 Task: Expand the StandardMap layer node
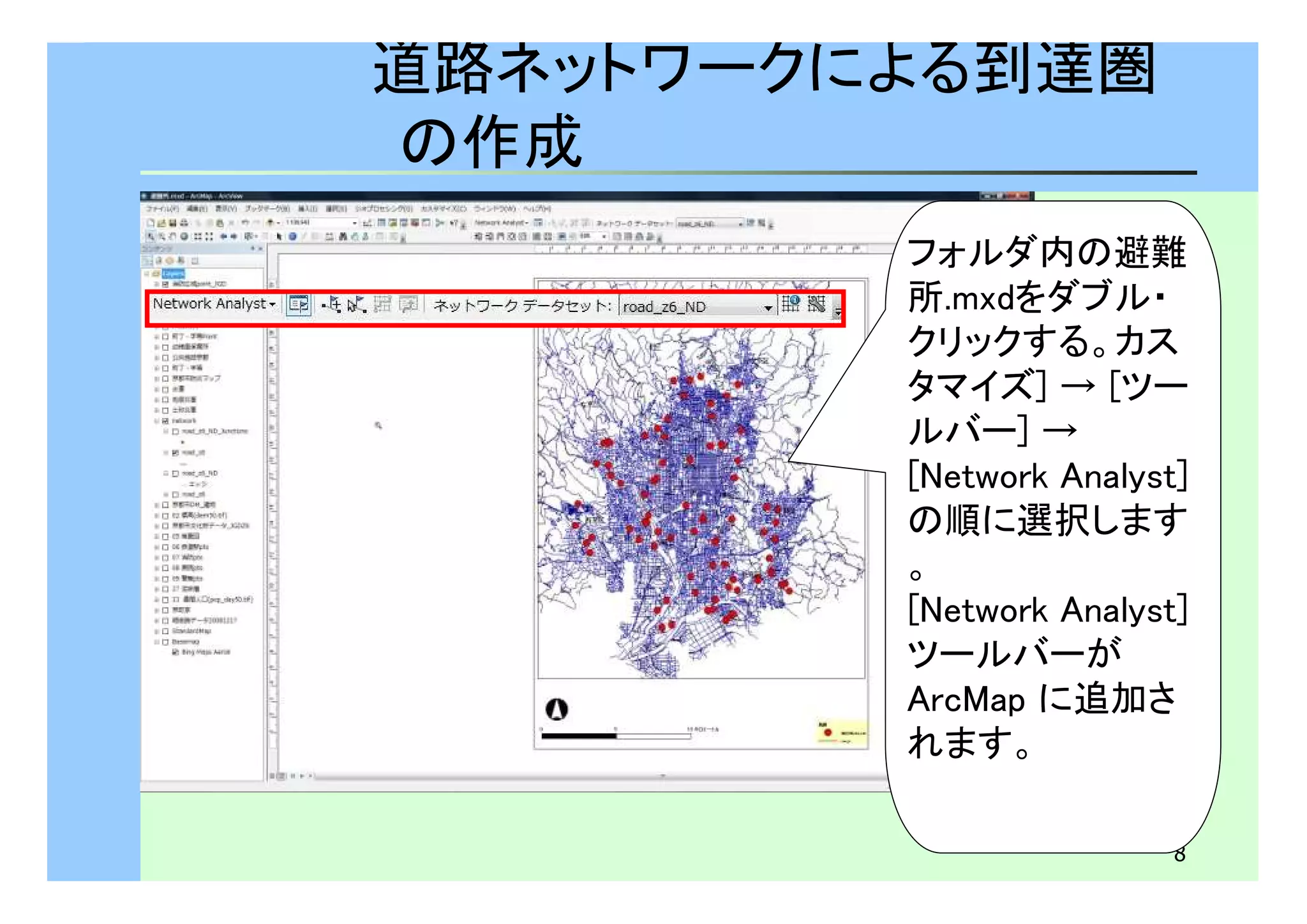(156, 631)
